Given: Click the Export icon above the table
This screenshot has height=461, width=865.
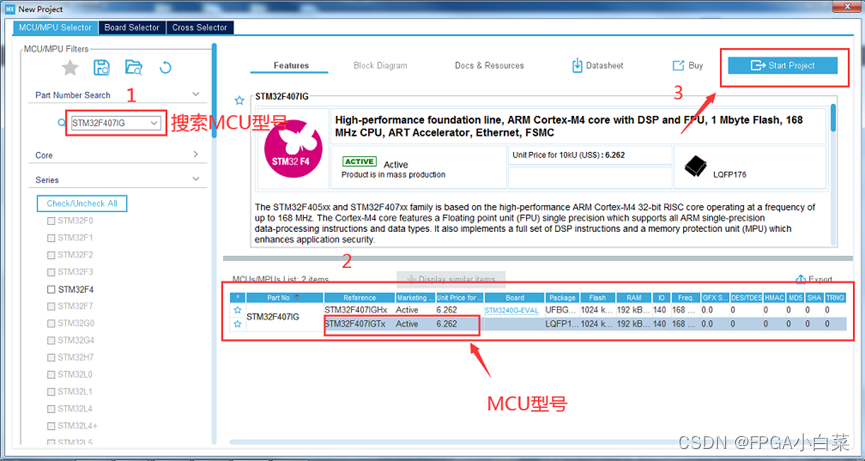Looking at the screenshot, I should tap(801, 279).
